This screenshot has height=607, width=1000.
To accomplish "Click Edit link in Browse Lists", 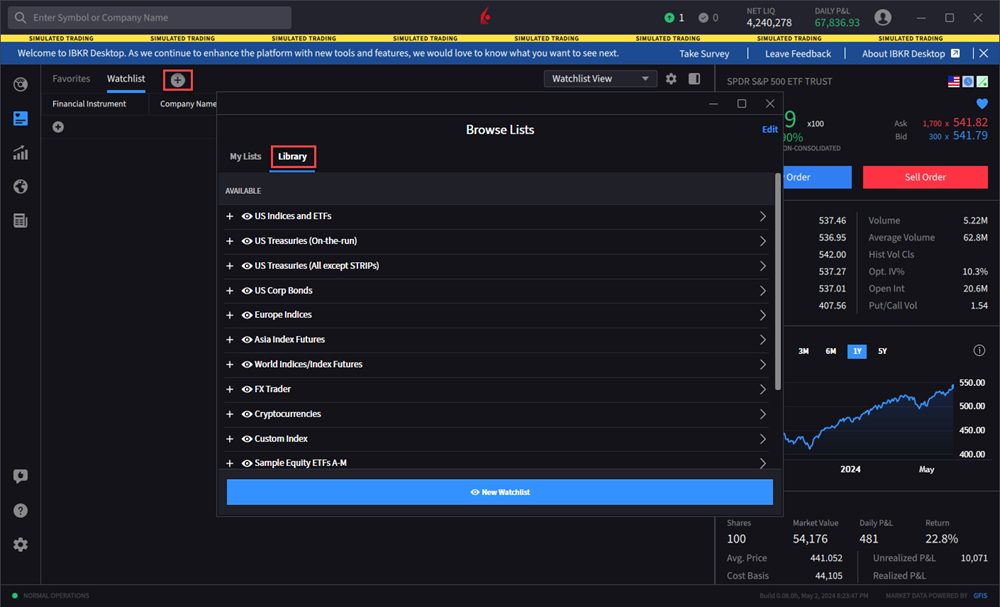I will point(770,129).
